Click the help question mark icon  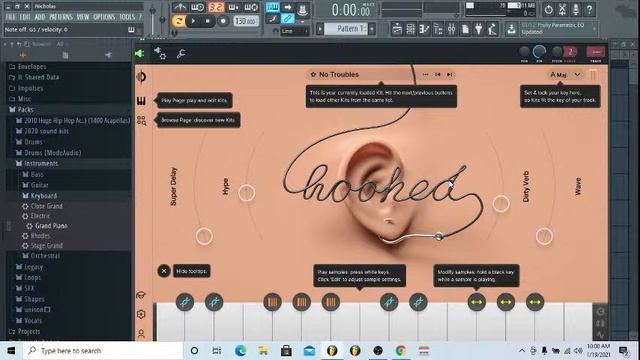coord(589,9)
